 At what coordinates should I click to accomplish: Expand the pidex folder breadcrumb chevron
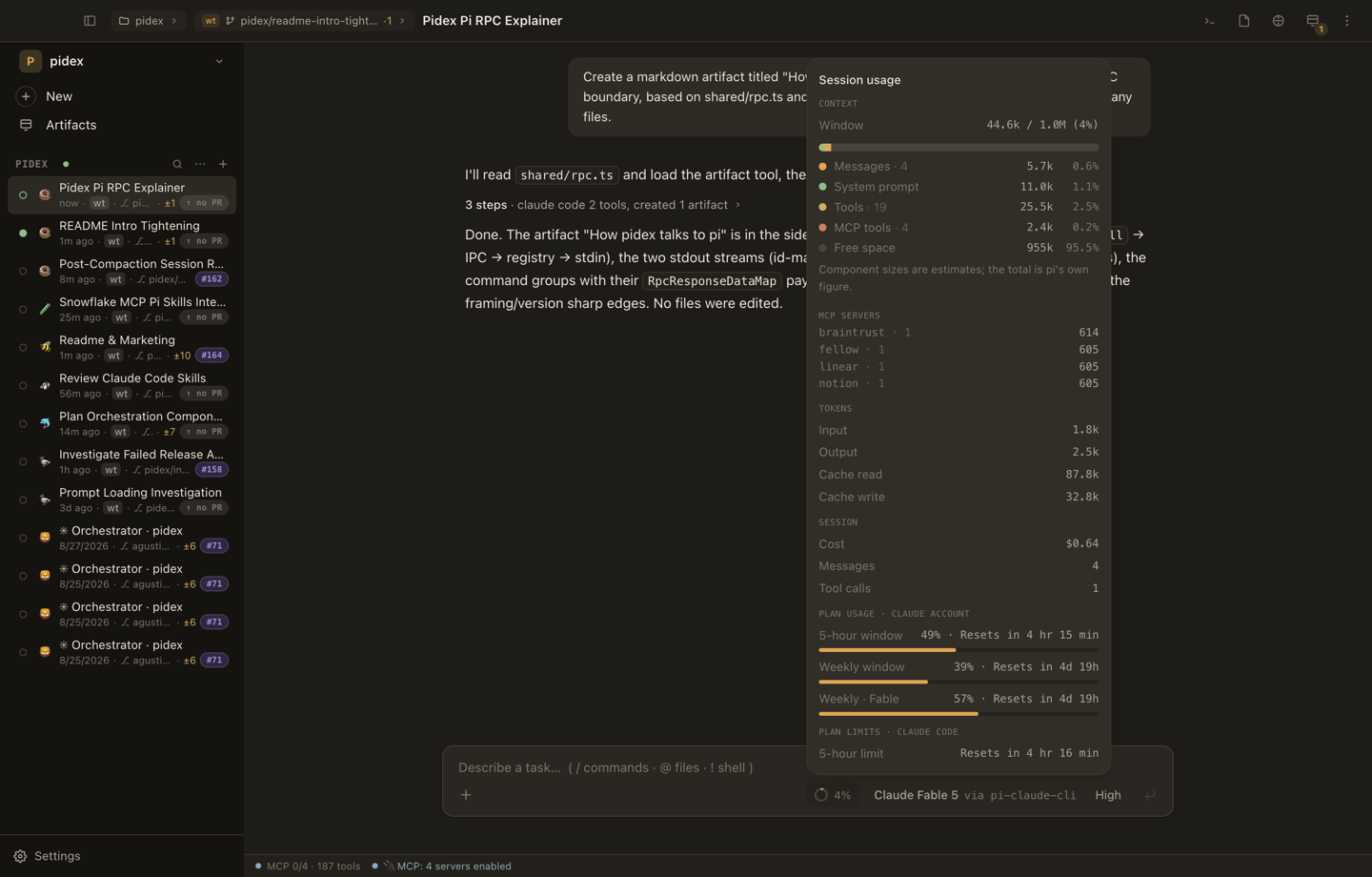point(173,21)
